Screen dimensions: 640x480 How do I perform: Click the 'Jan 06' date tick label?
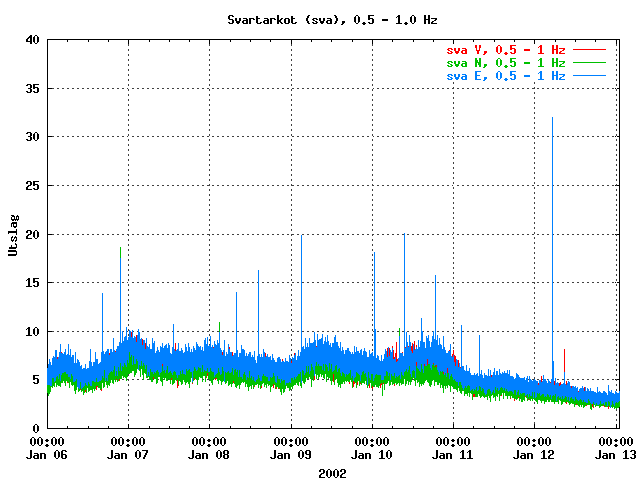click(48, 454)
